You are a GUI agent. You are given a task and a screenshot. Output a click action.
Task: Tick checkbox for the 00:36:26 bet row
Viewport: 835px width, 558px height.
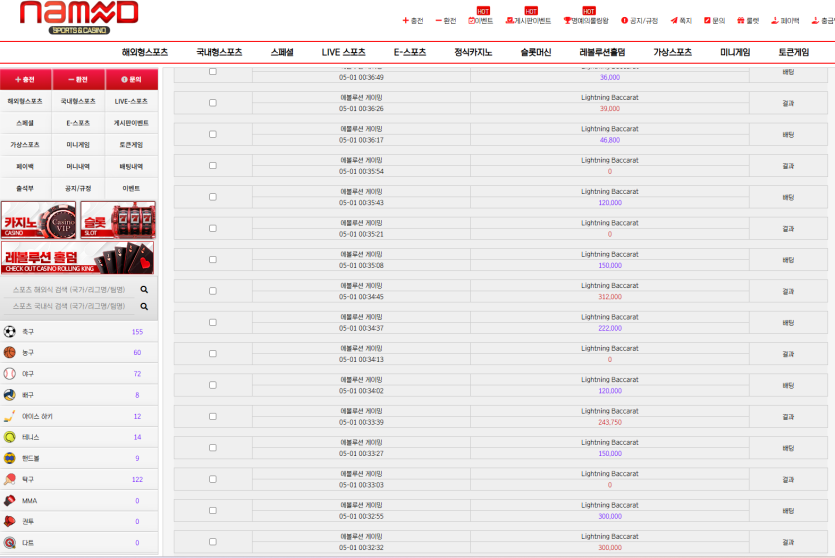coord(212,103)
